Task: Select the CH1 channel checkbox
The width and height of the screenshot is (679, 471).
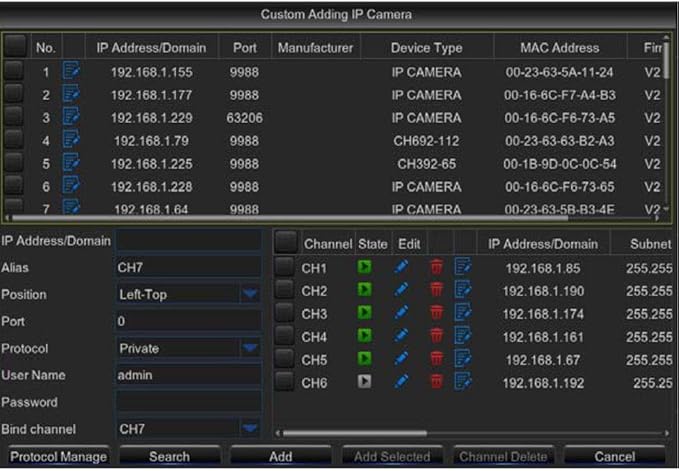Action: (284, 267)
